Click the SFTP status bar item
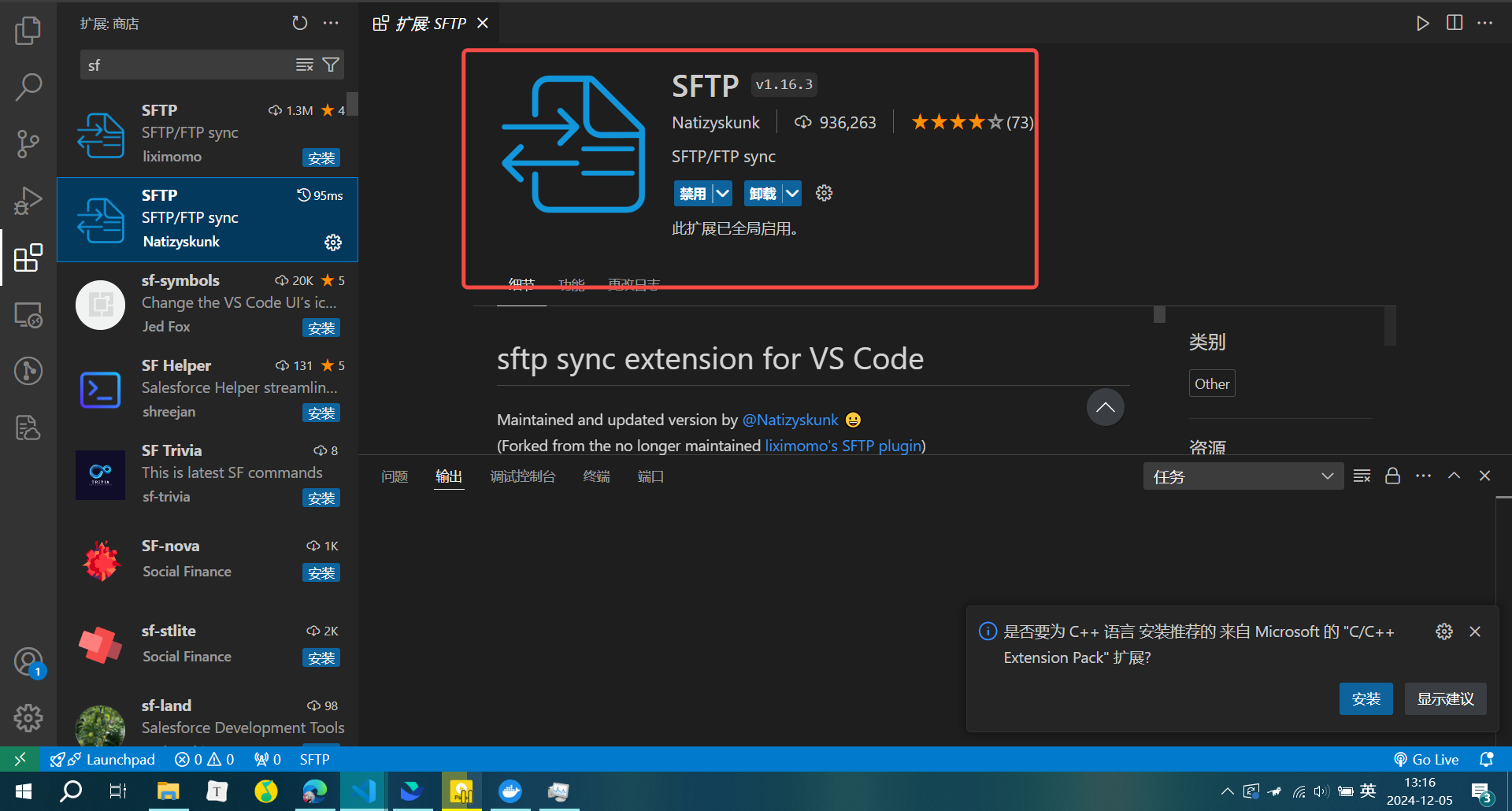This screenshot has width=1512, height=811. (314, 759)
